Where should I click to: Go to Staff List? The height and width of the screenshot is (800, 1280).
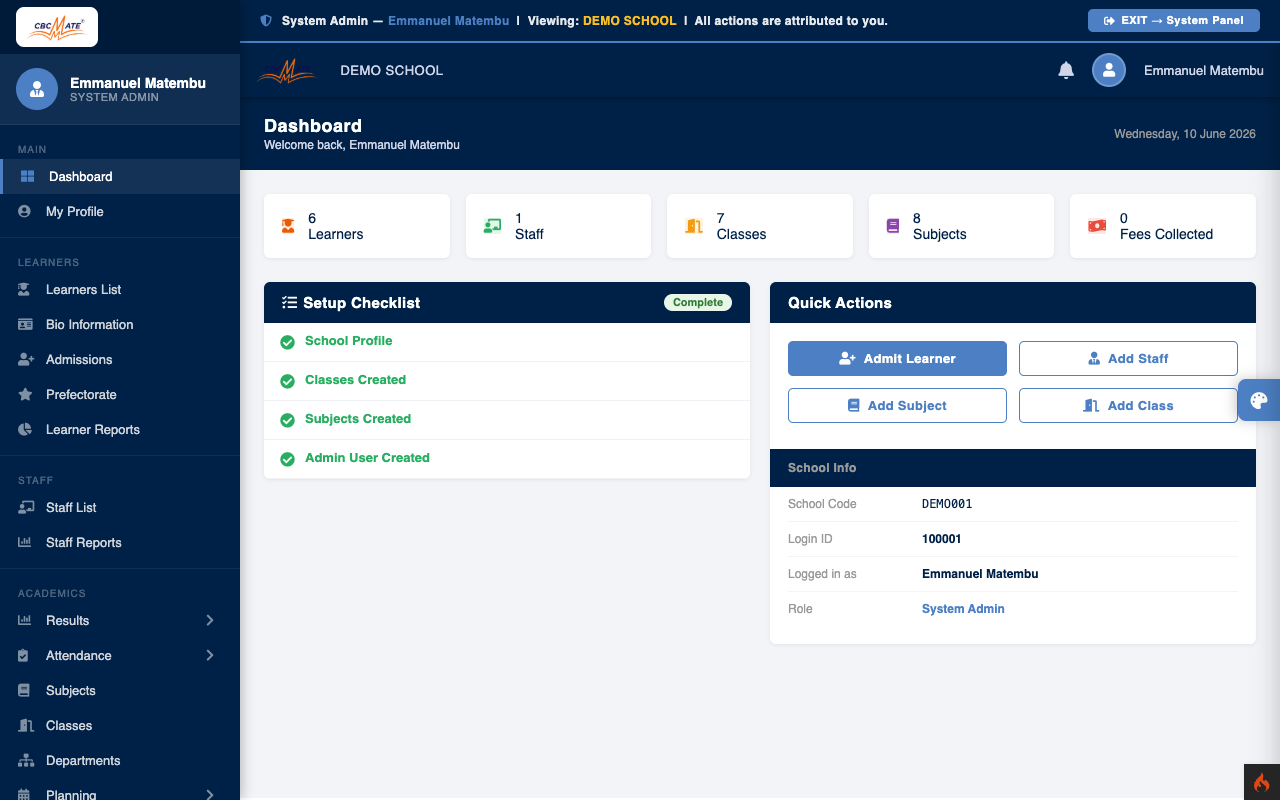point(120,507)
